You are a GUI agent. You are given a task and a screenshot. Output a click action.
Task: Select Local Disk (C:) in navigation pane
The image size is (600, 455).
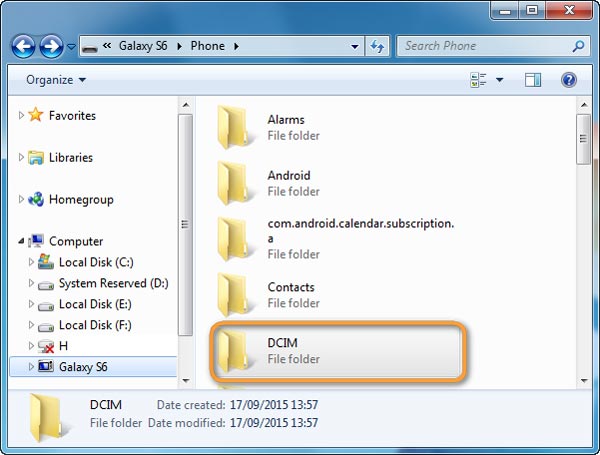(x=95, y=262)
